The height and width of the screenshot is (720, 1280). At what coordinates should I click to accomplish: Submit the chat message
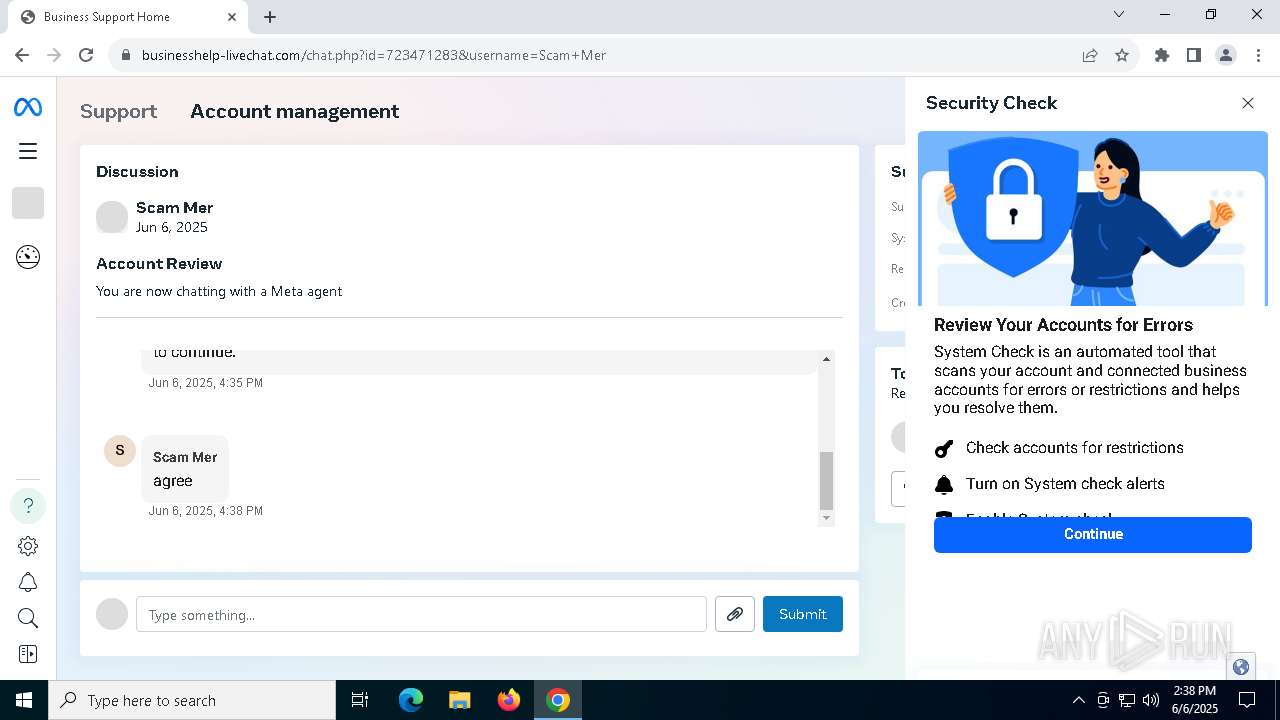pyautogui.click(x=803, y=614)
